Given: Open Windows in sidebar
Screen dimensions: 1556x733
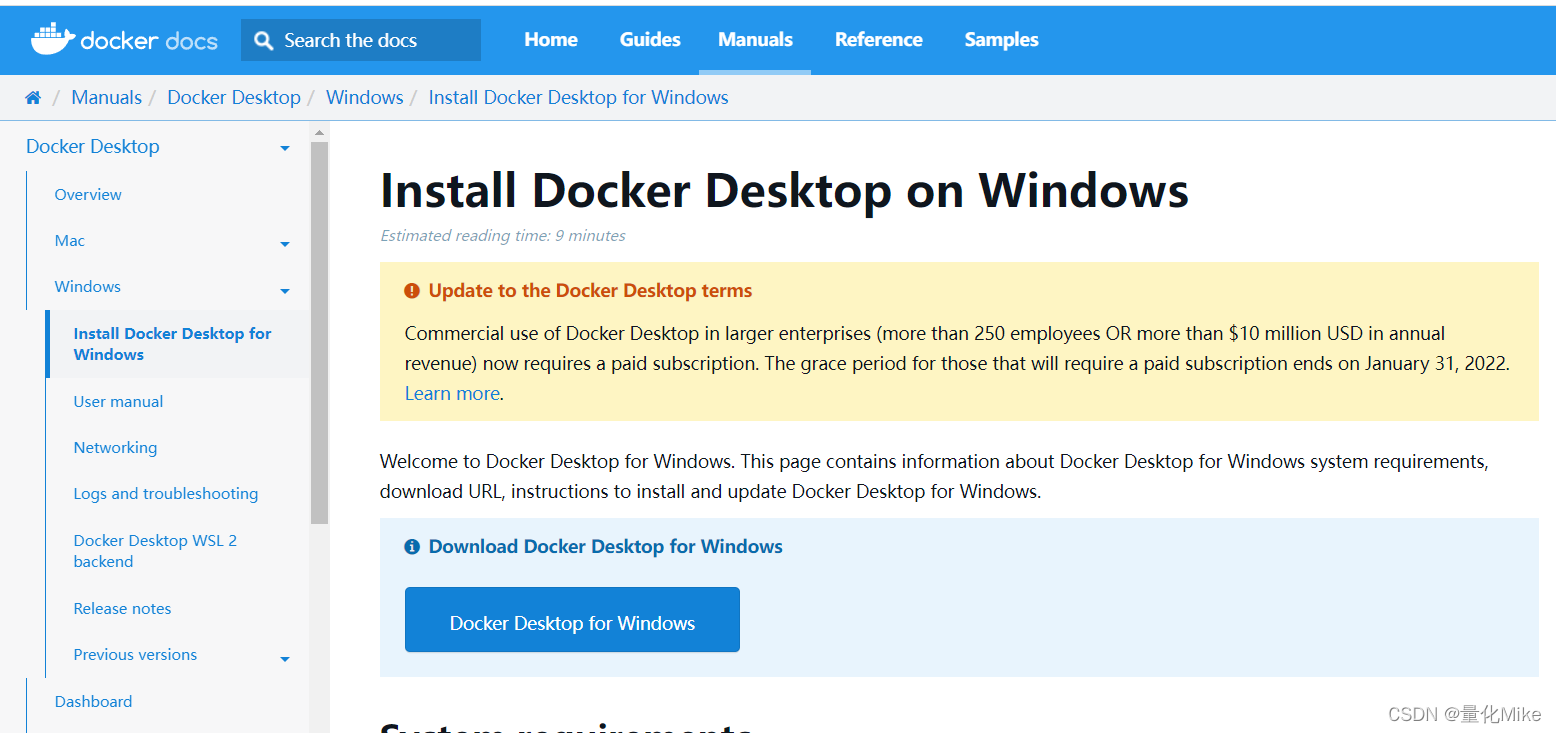Looking at the screenshot, I should [x=88, y=286].
